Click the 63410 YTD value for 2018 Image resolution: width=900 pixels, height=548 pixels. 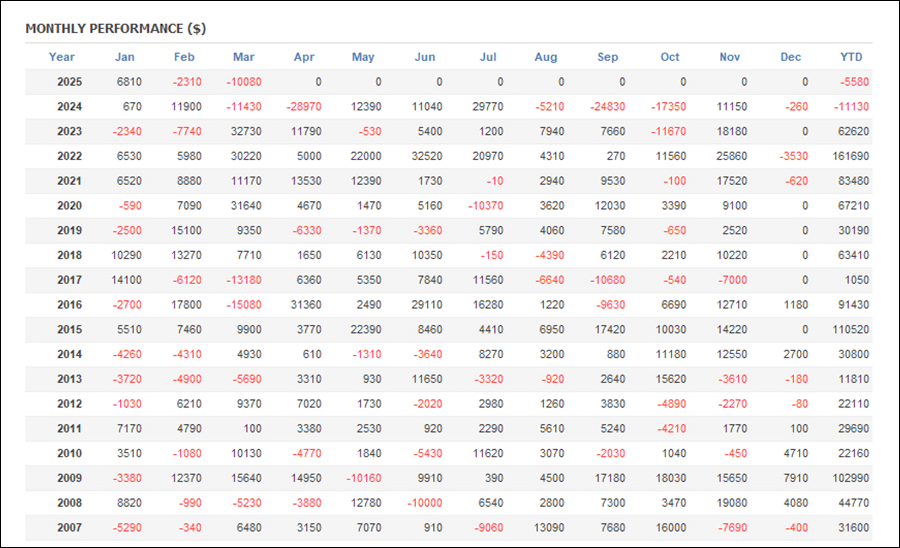coord(854,255)
